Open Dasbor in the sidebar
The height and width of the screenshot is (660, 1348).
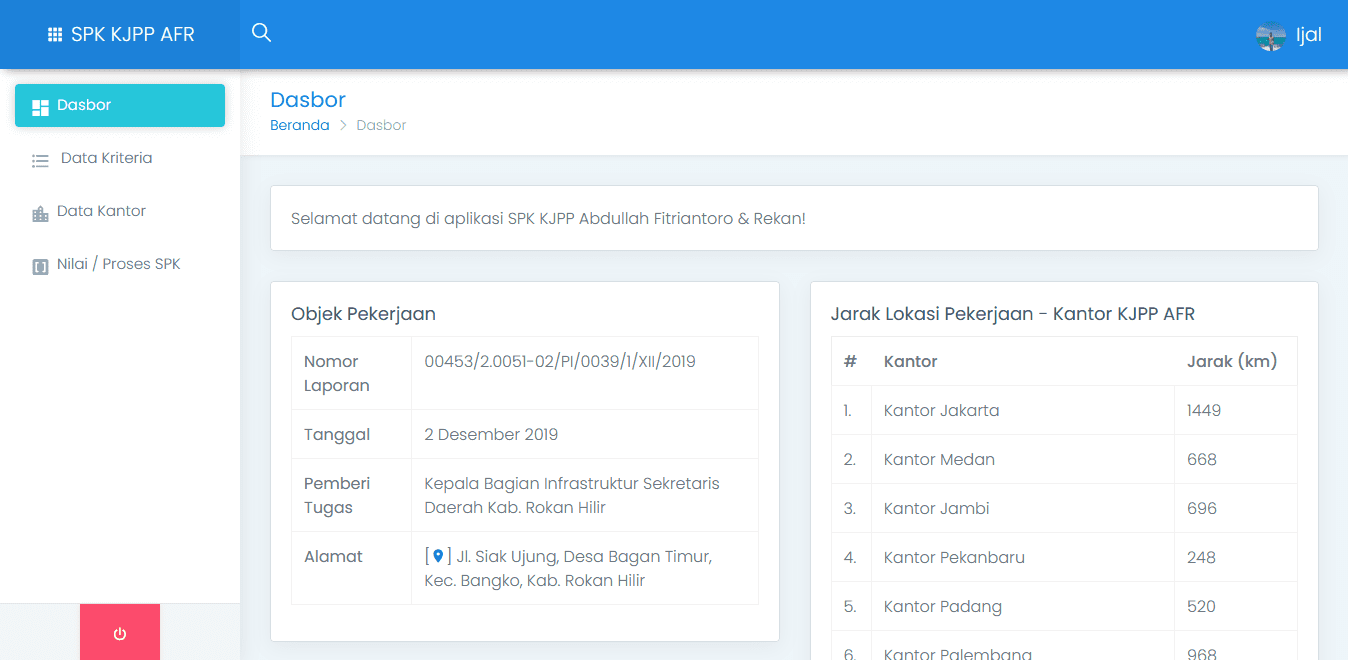pos(120,105)
